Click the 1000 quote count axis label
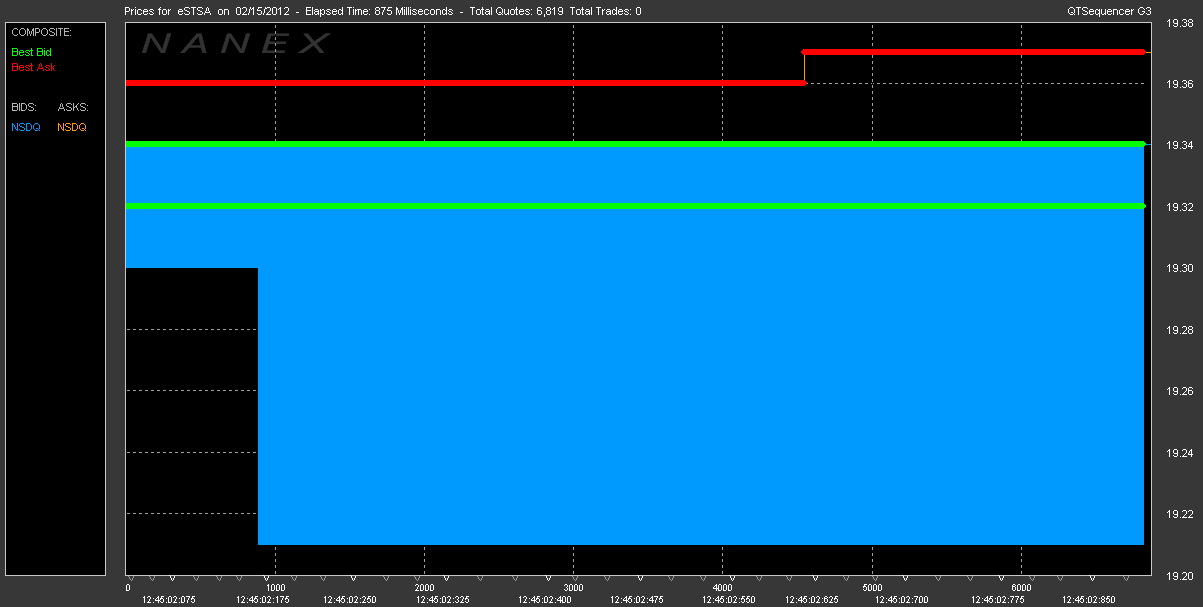 [275, 588]
